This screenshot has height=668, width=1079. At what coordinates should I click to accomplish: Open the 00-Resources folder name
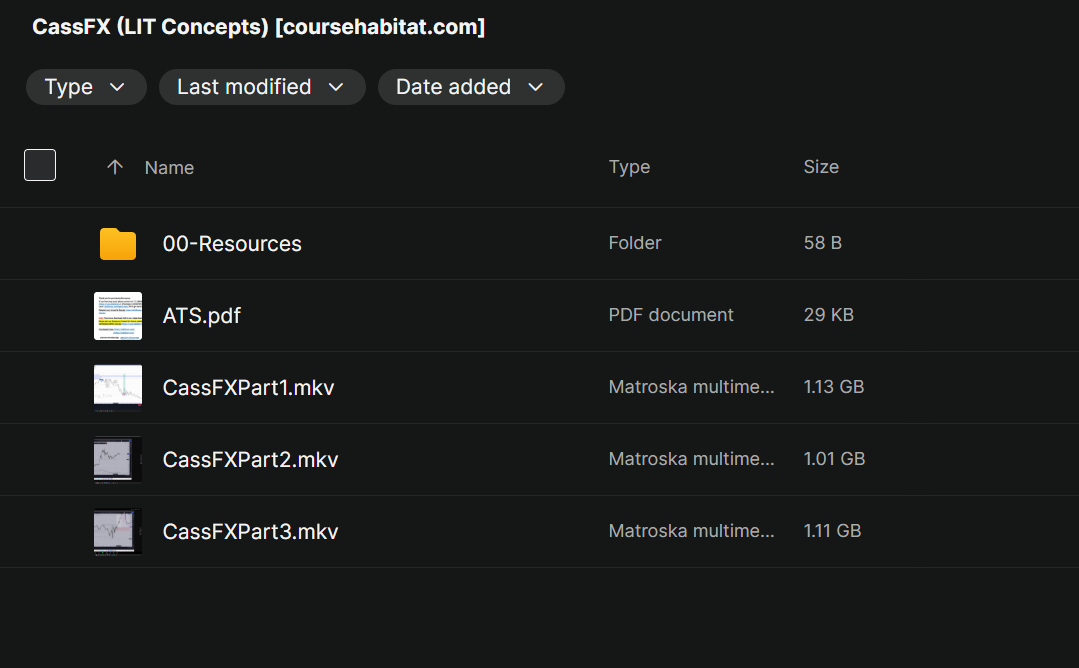point(232,244)
